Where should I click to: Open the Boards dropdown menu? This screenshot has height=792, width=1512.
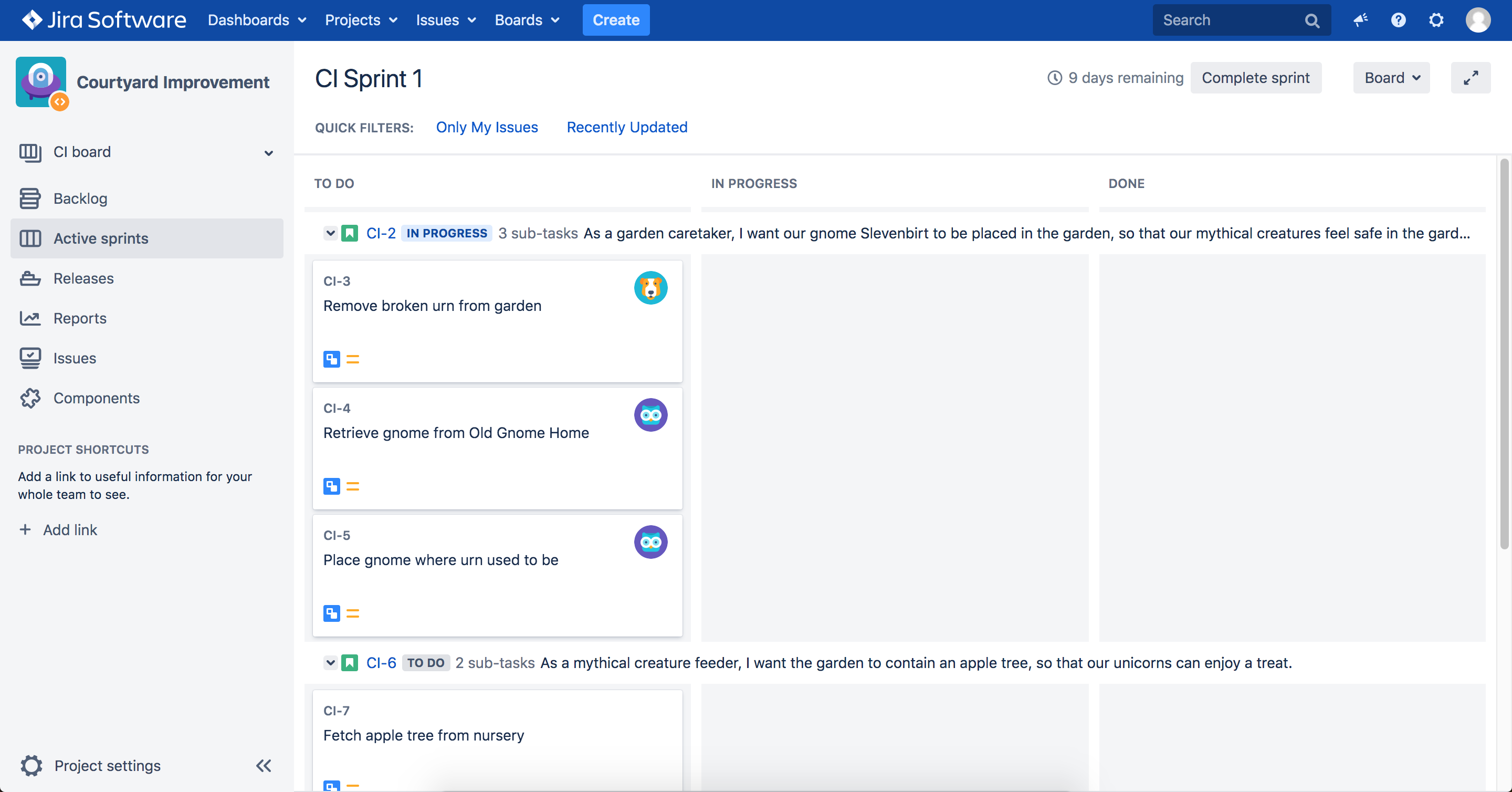coord(527,20)
